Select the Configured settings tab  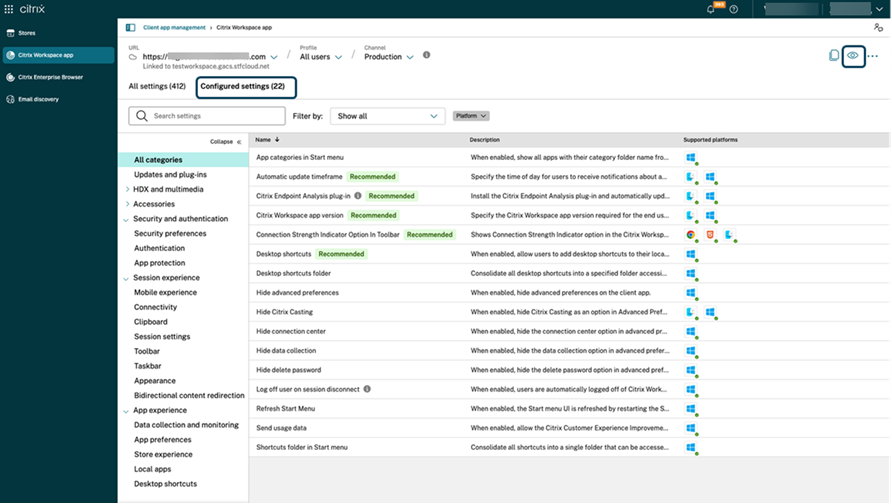click(243, 87)
